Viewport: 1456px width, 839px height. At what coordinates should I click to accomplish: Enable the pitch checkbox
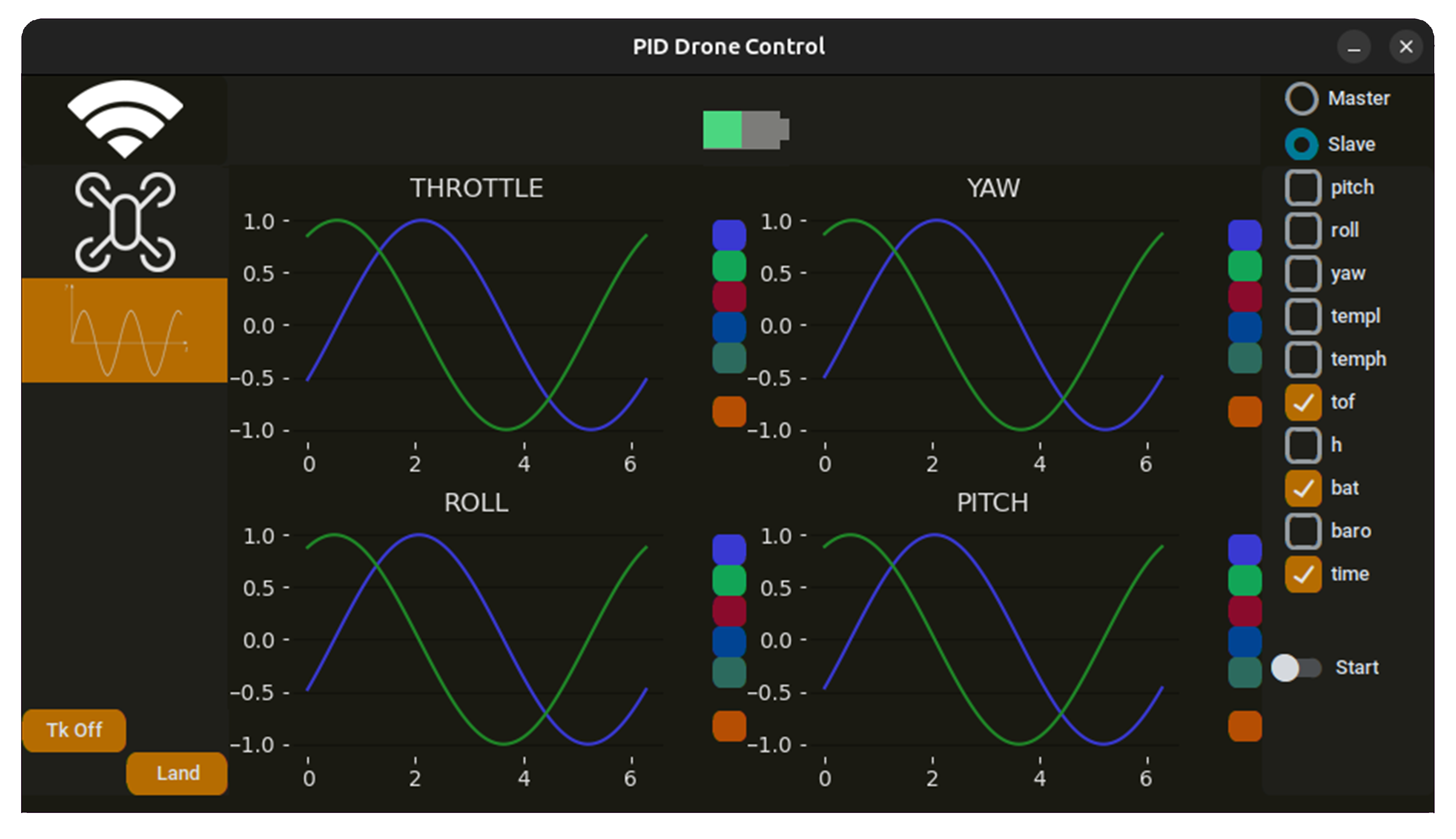click(x=1303, y=188)
